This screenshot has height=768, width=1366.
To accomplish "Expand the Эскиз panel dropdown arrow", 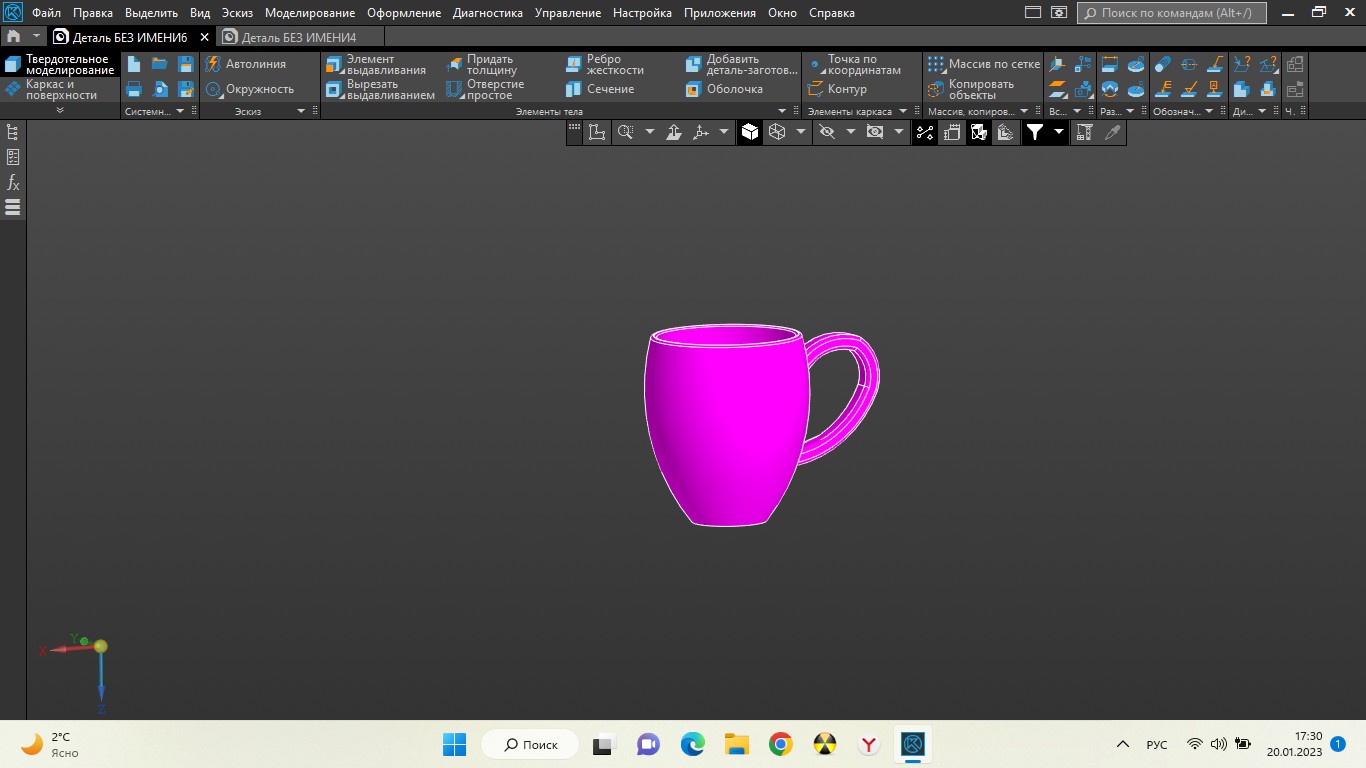I will 301,111.
